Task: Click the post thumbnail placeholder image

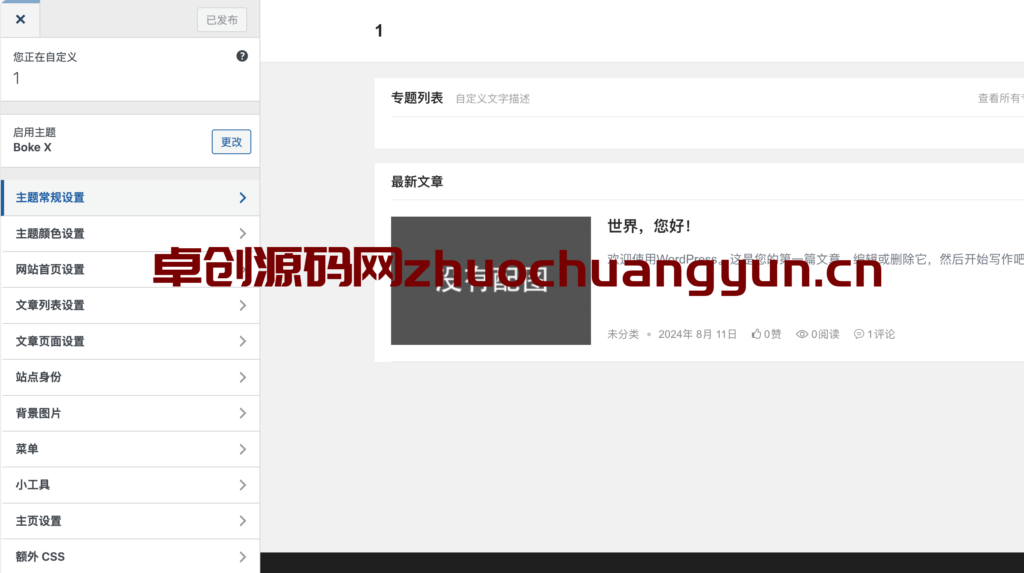Action: [x=491, y=281]
